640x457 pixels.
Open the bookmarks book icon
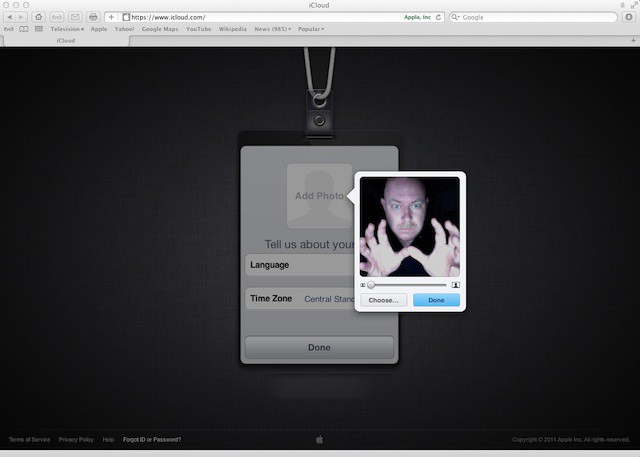click(24, 29)
